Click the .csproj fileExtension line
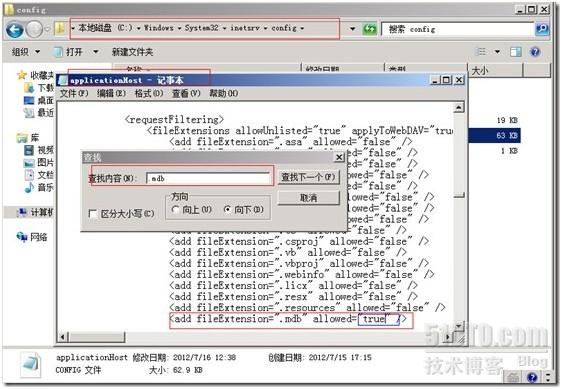562x389 pixels. [x=299, y=241]
